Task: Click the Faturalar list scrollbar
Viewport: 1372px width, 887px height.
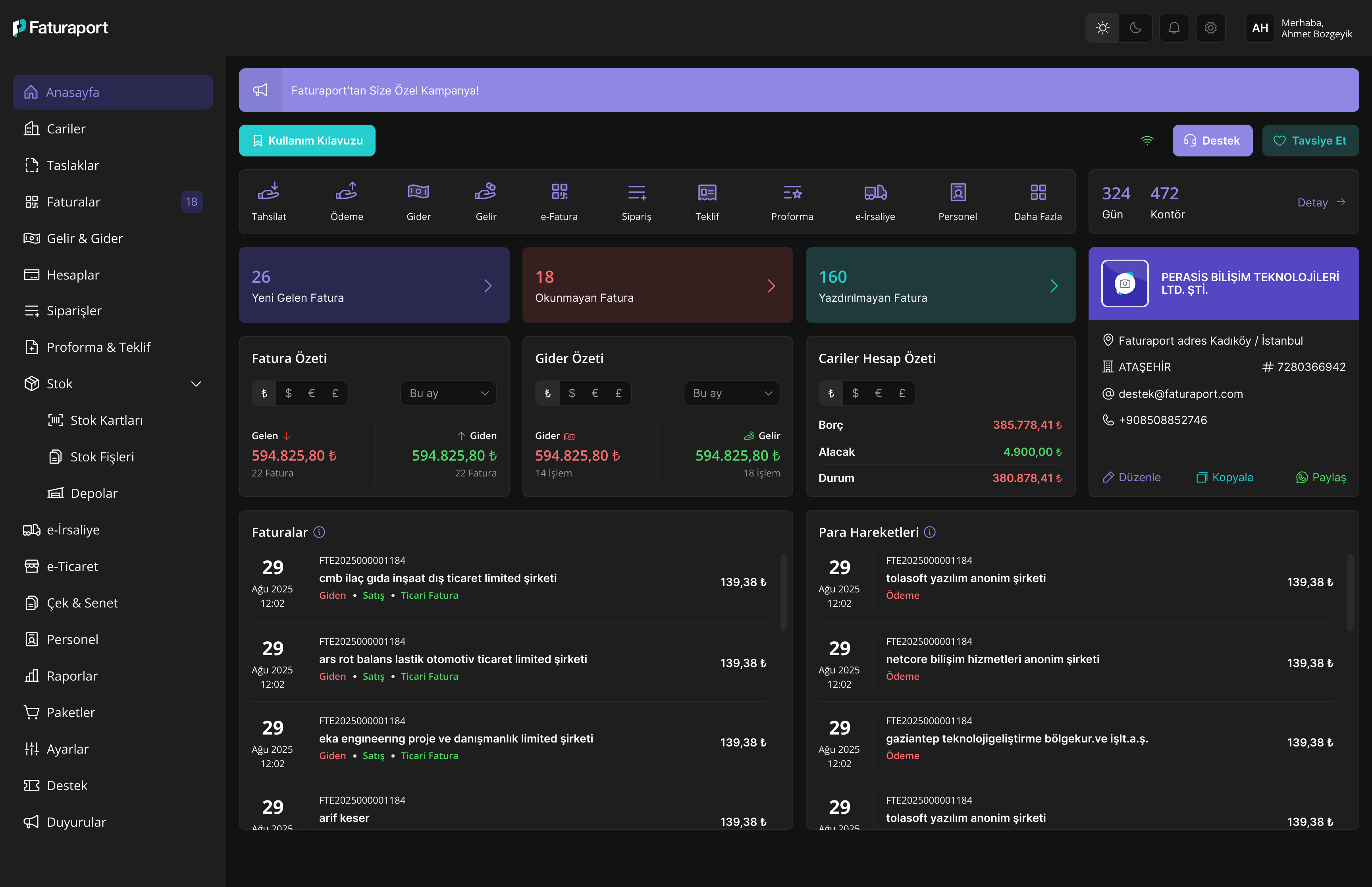Action: tap(783, 593)
